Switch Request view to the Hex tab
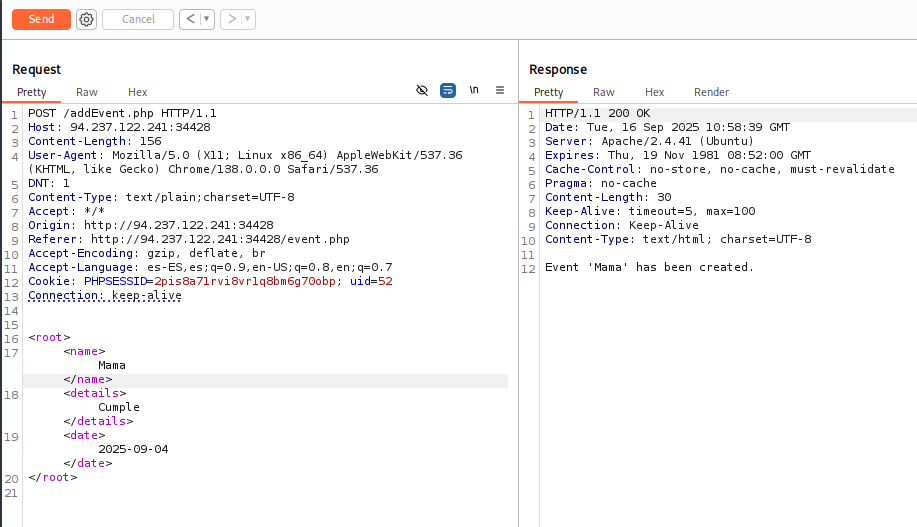This screenshot has height=527, width=917. [138, 92]
